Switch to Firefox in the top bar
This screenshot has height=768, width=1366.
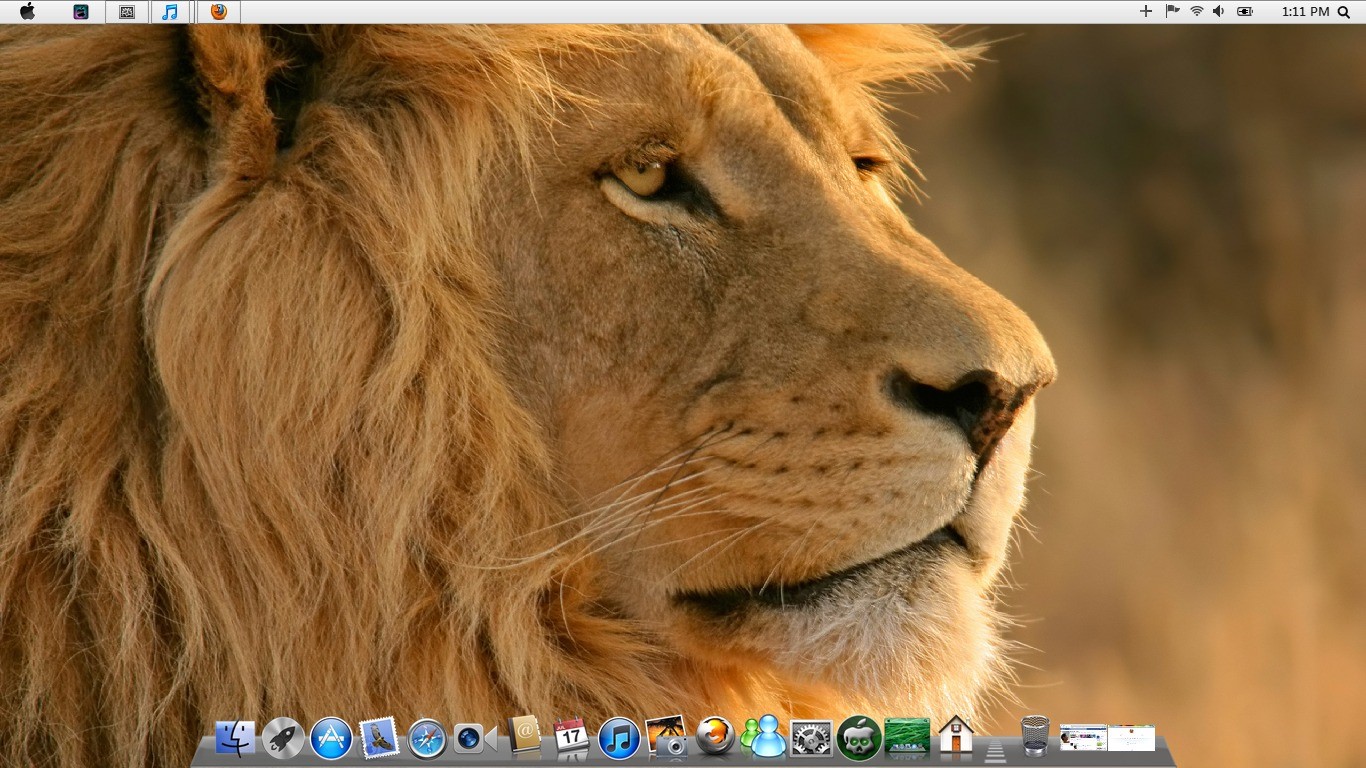pos(218,12)
